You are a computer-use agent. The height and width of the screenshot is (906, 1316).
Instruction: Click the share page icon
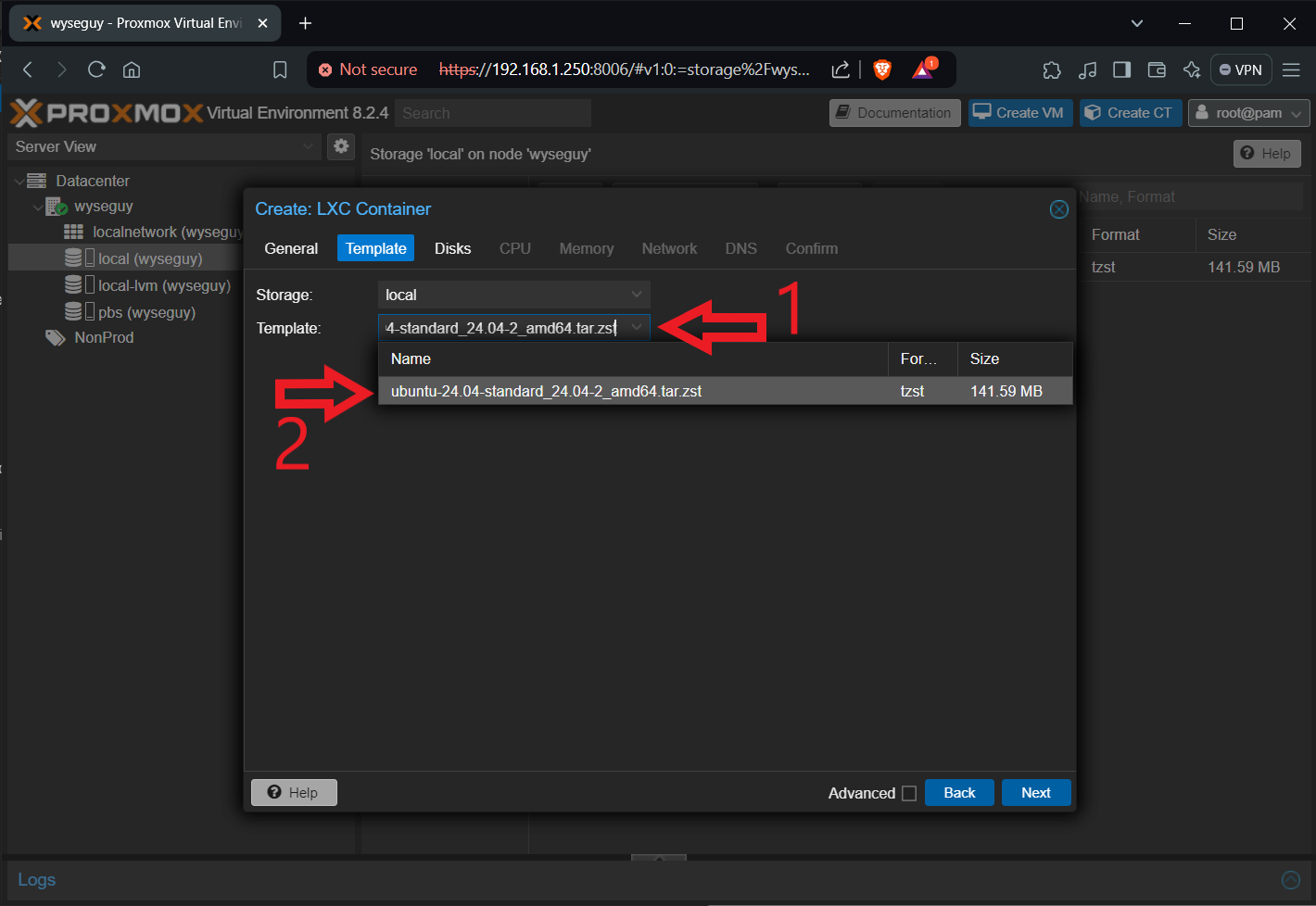click(x=841, y=69)
